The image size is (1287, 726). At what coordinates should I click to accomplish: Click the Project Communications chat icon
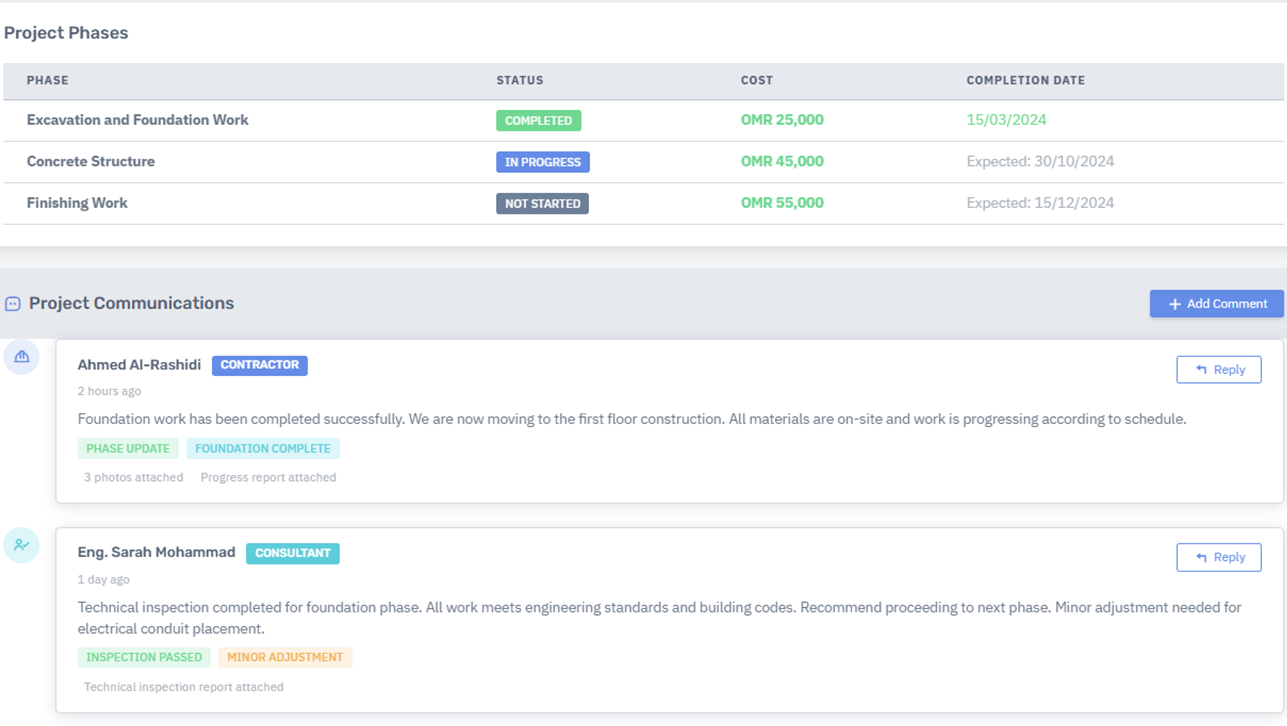tap(13, 304)
